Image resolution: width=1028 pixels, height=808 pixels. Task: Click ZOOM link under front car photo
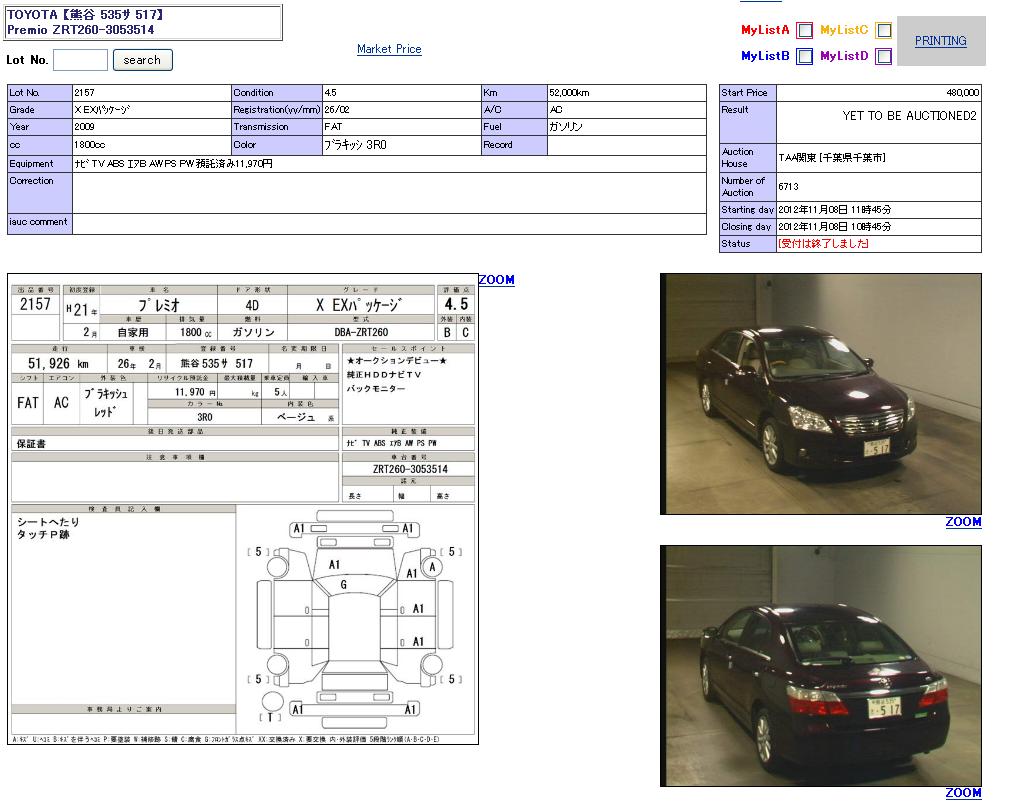click(x=963, y=522)
